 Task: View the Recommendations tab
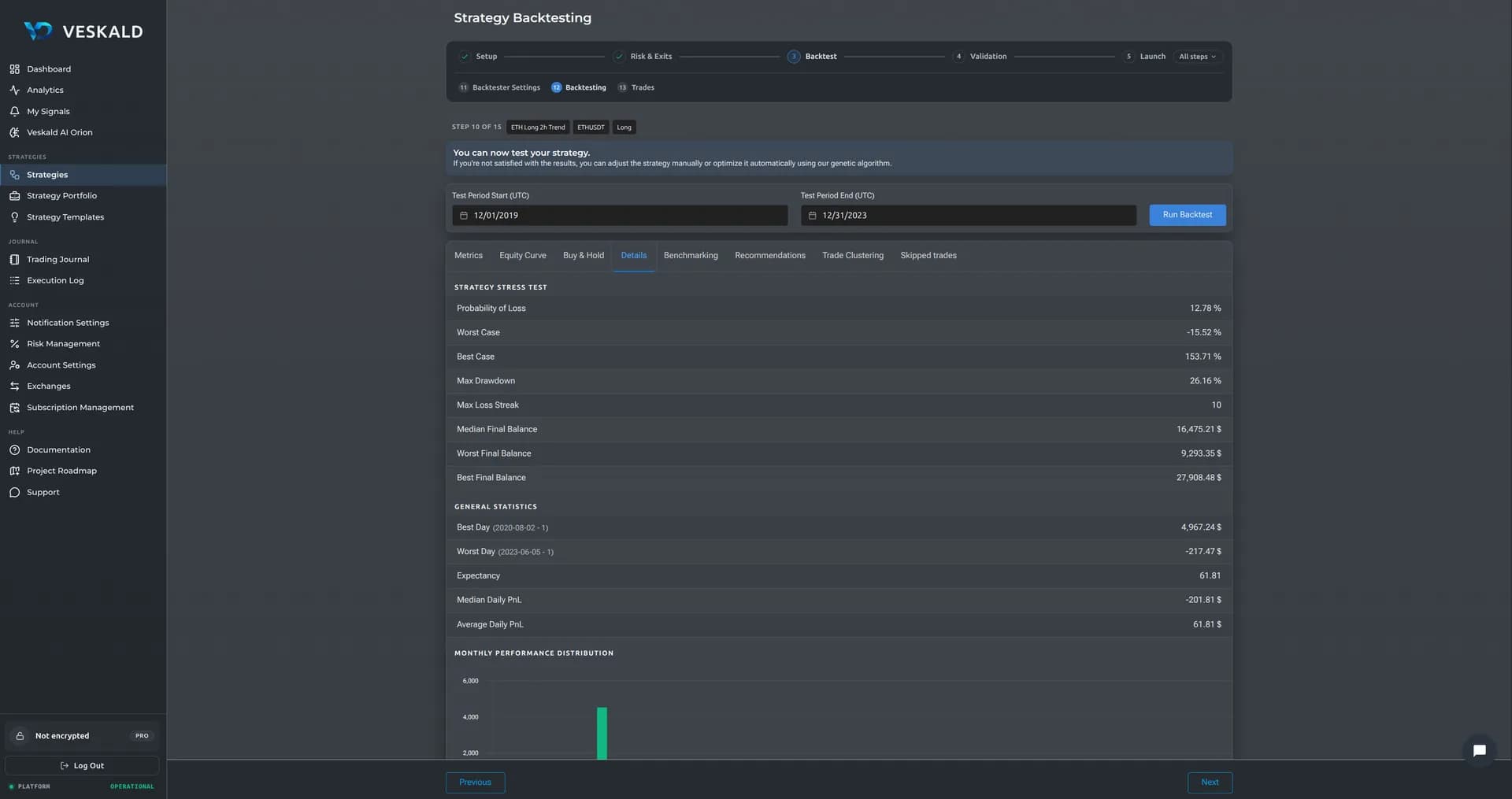pos(770,256)
